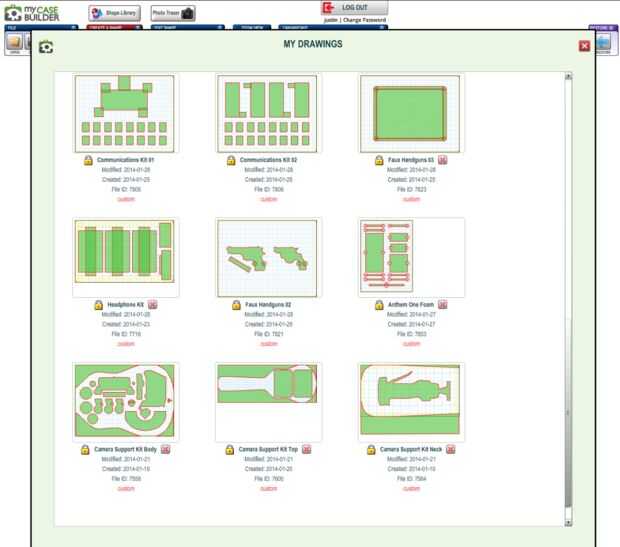Click the undo arrow icon at far right toolbar

click(x=603, y=42)
